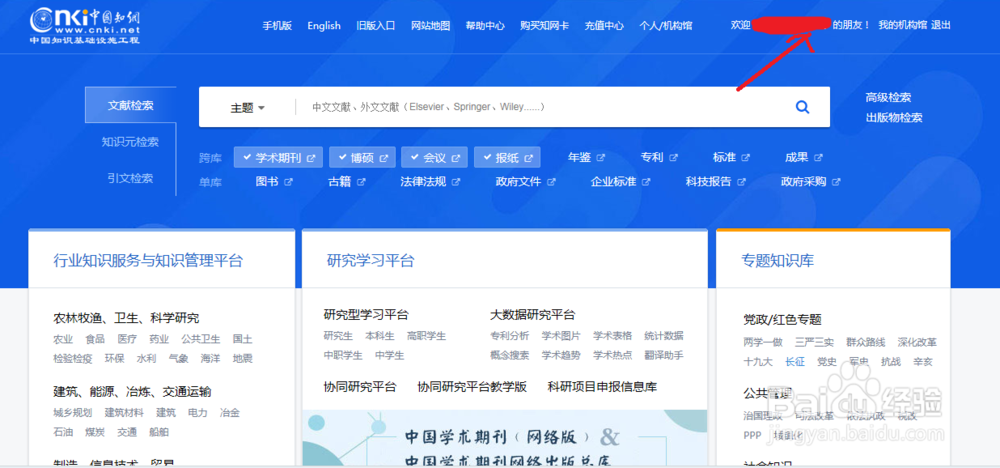Uncheck the 博硕 database checkbox
Viewport: 1000px width, 468px height.
342,157
